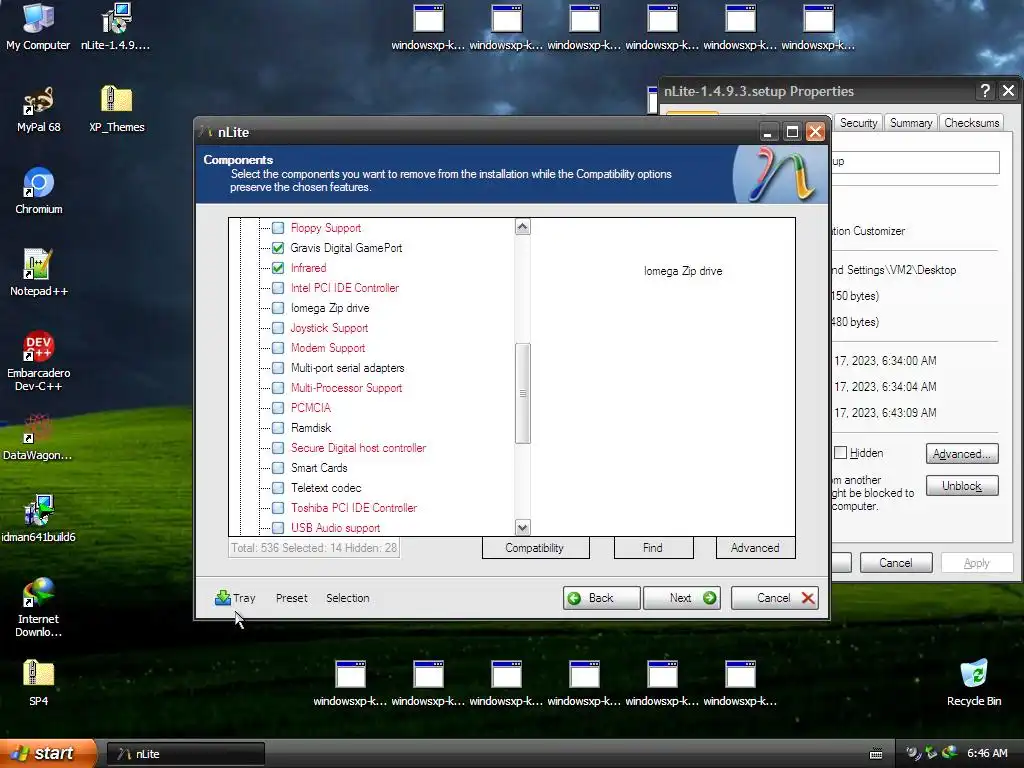Click Advanced... button in Properties window

click(x=962, y=453)
